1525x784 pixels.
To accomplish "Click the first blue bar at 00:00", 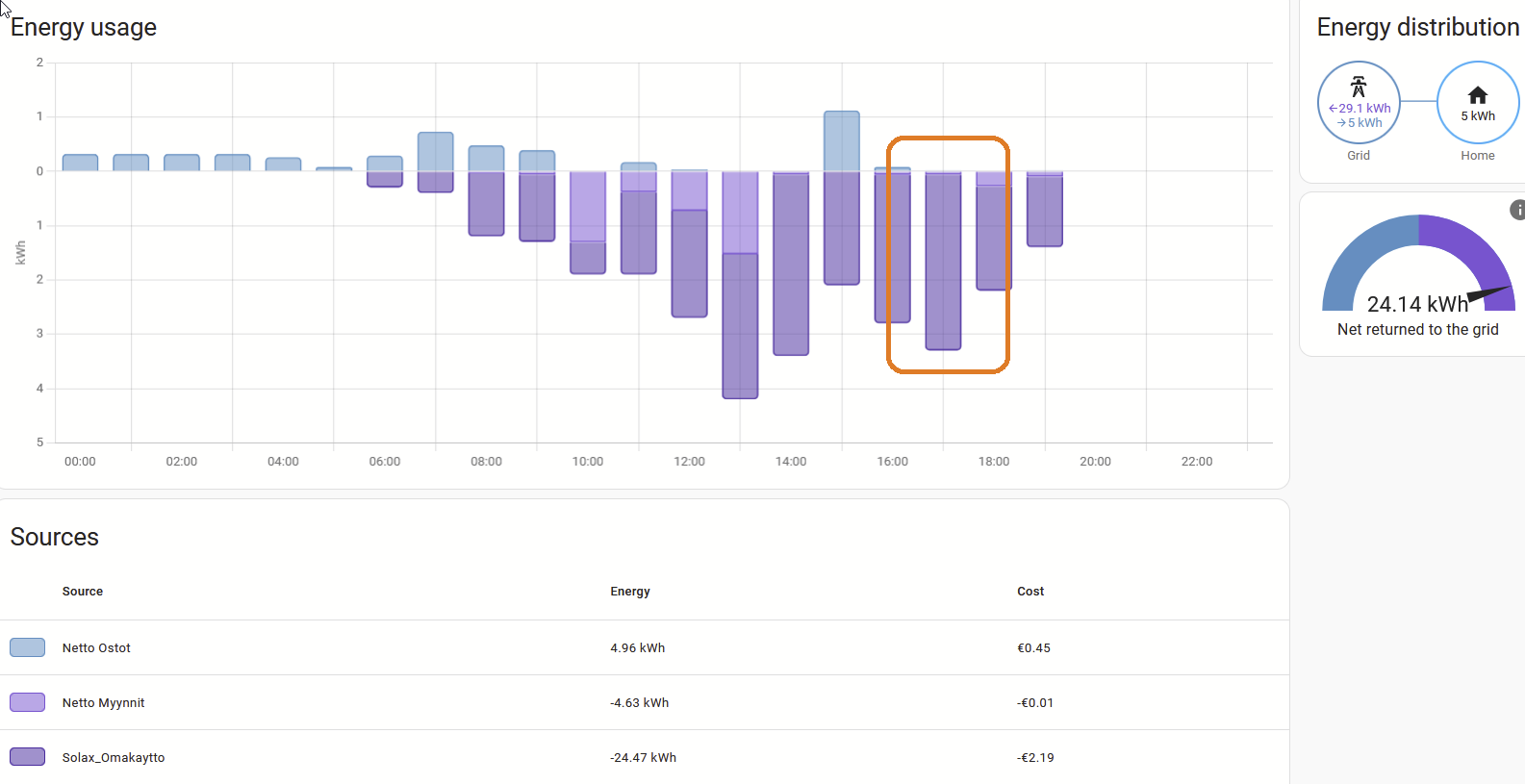I will [80, 163].
